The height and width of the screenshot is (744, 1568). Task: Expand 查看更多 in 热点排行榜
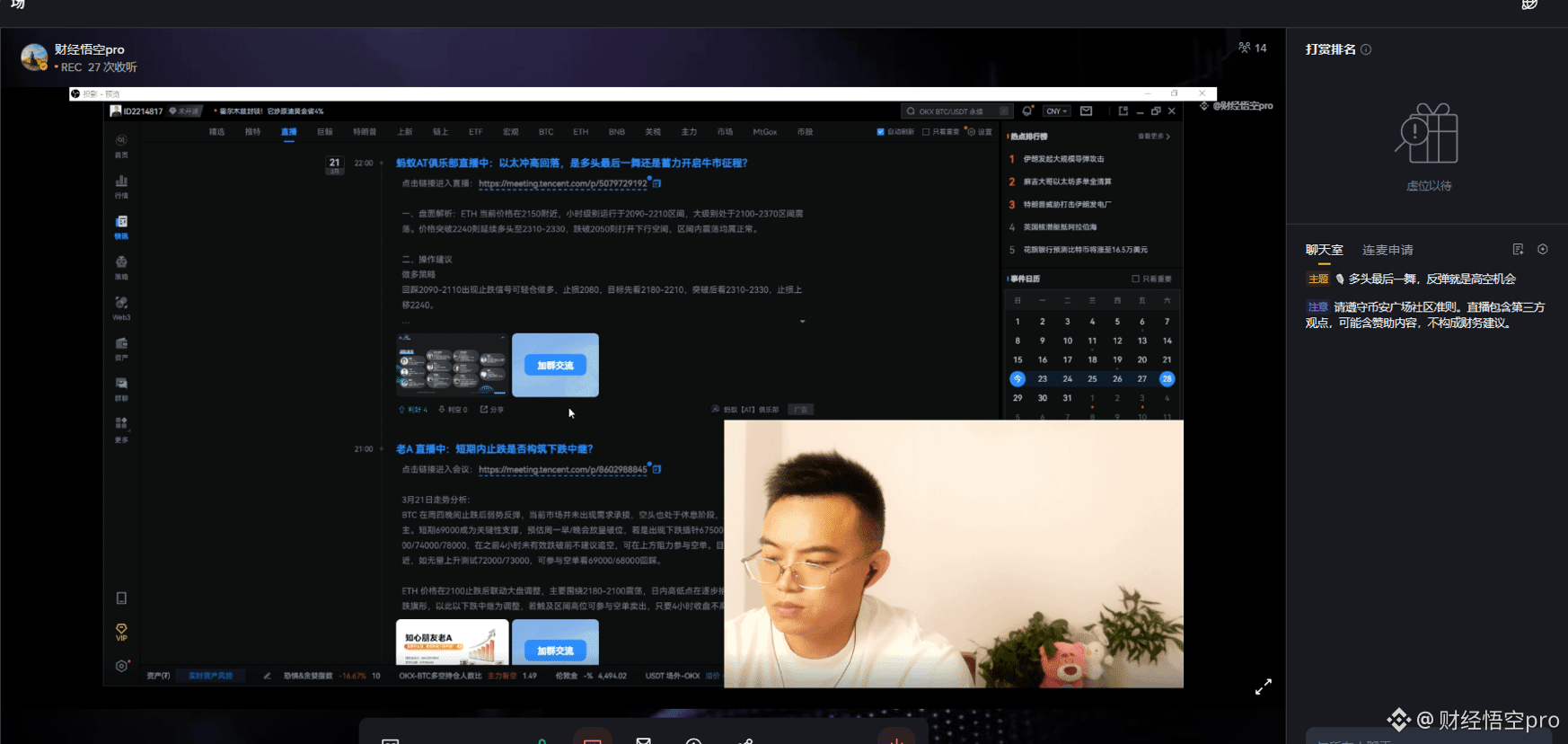point(1154,137)
